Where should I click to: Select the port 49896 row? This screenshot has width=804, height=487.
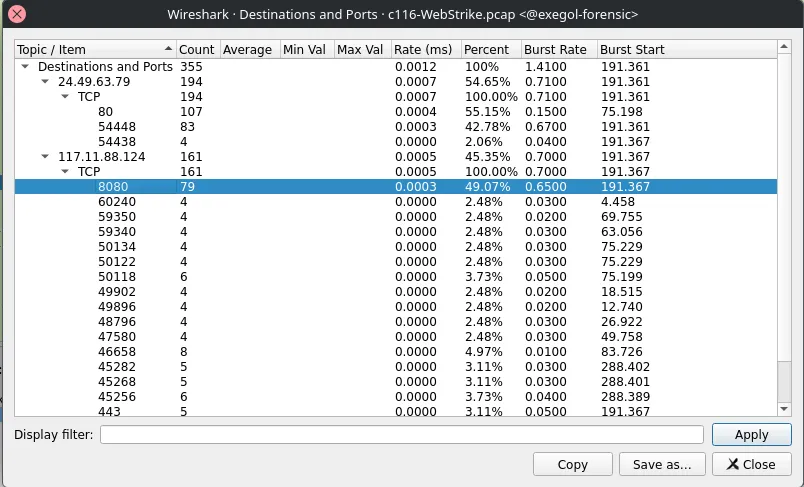(x=396, y=307)
